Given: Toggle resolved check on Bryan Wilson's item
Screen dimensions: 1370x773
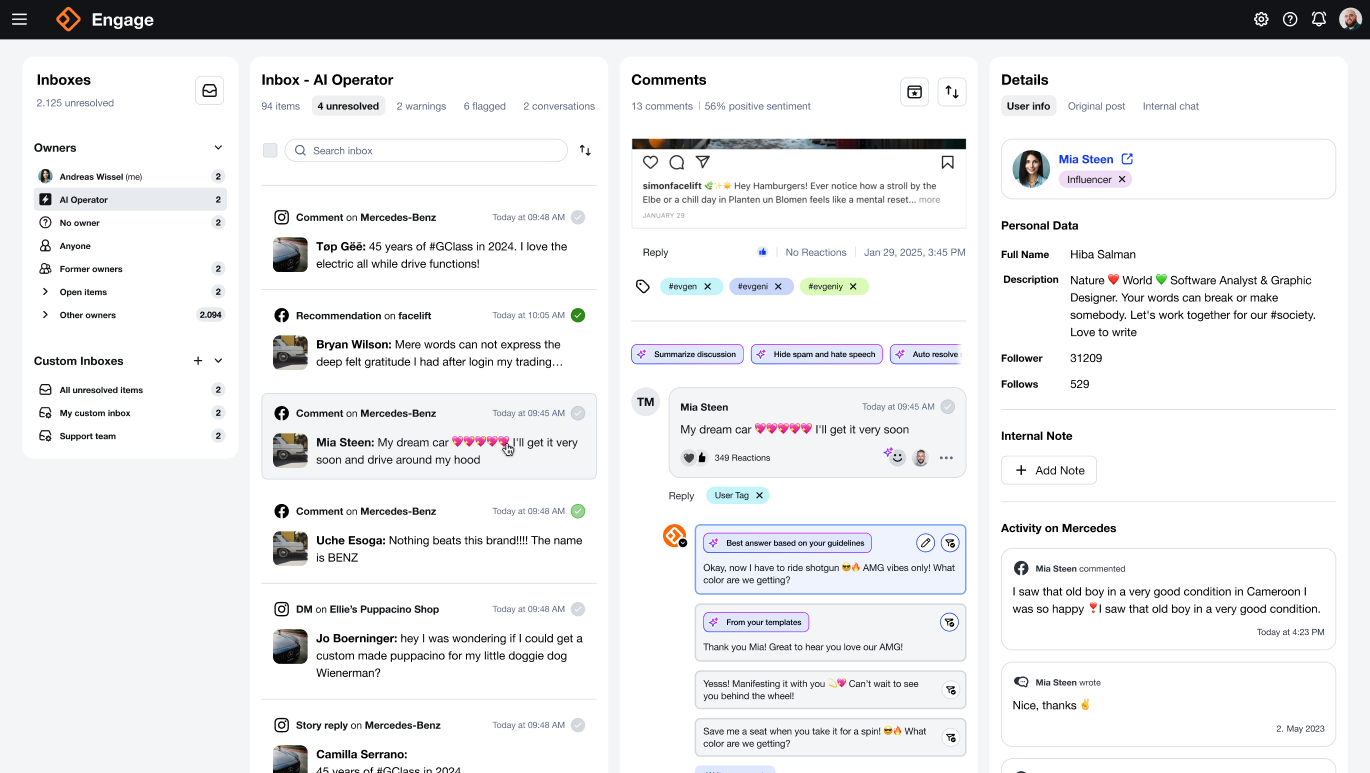Looking at the screenshot, I should (578, 315).
